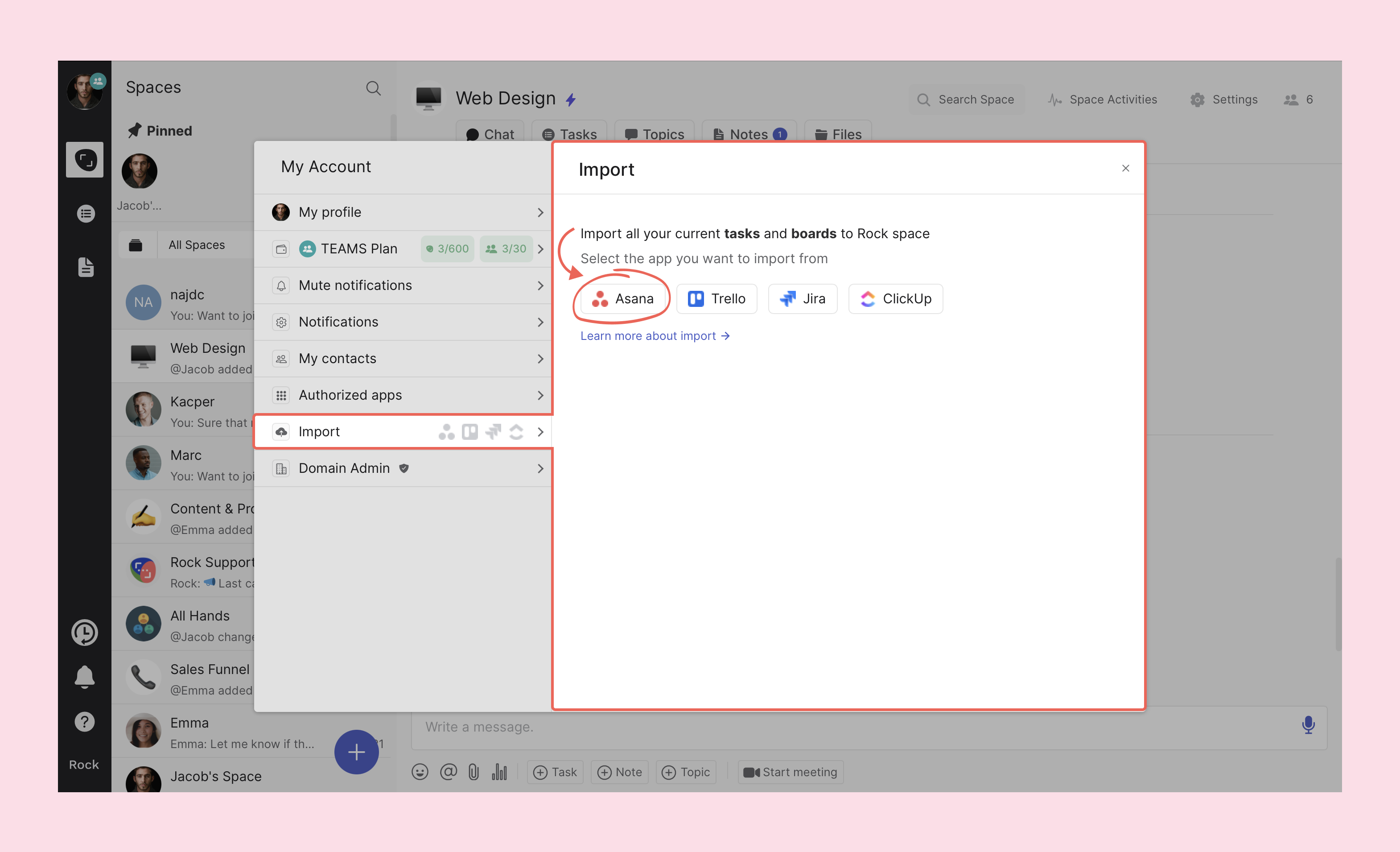Follow the Learn more about import link
1400x852 pixels.
pos(655,336)
